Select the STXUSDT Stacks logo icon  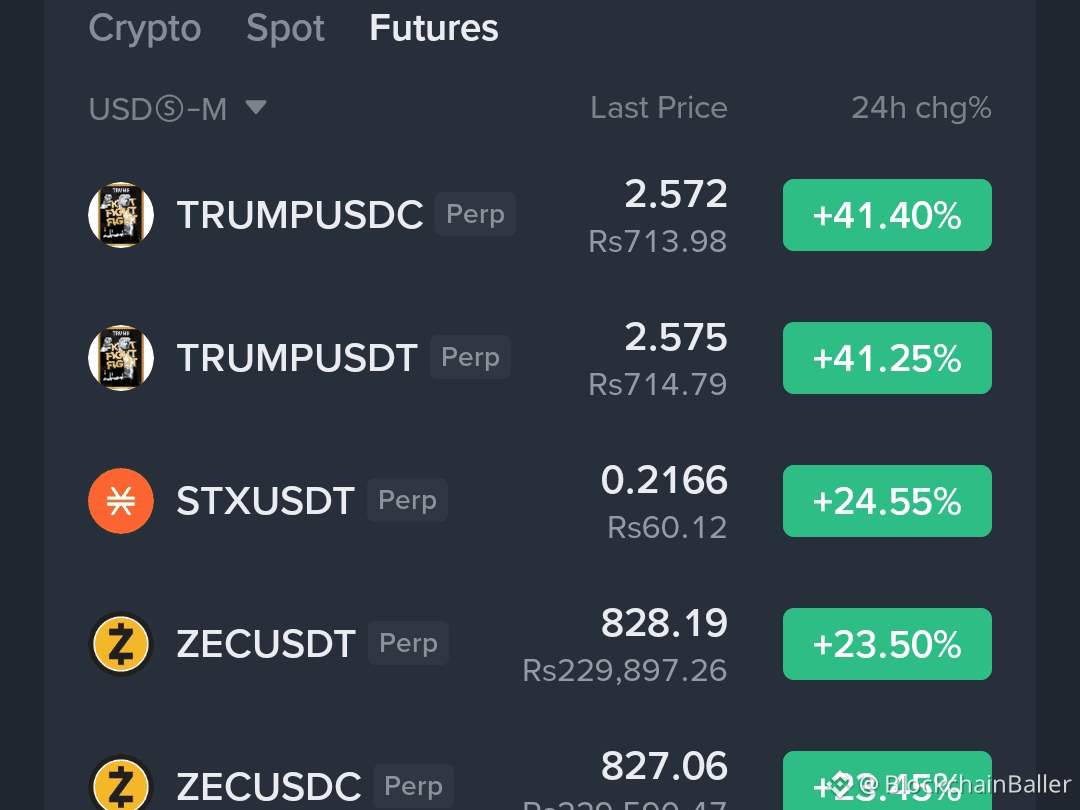click(x=121, y=501)
